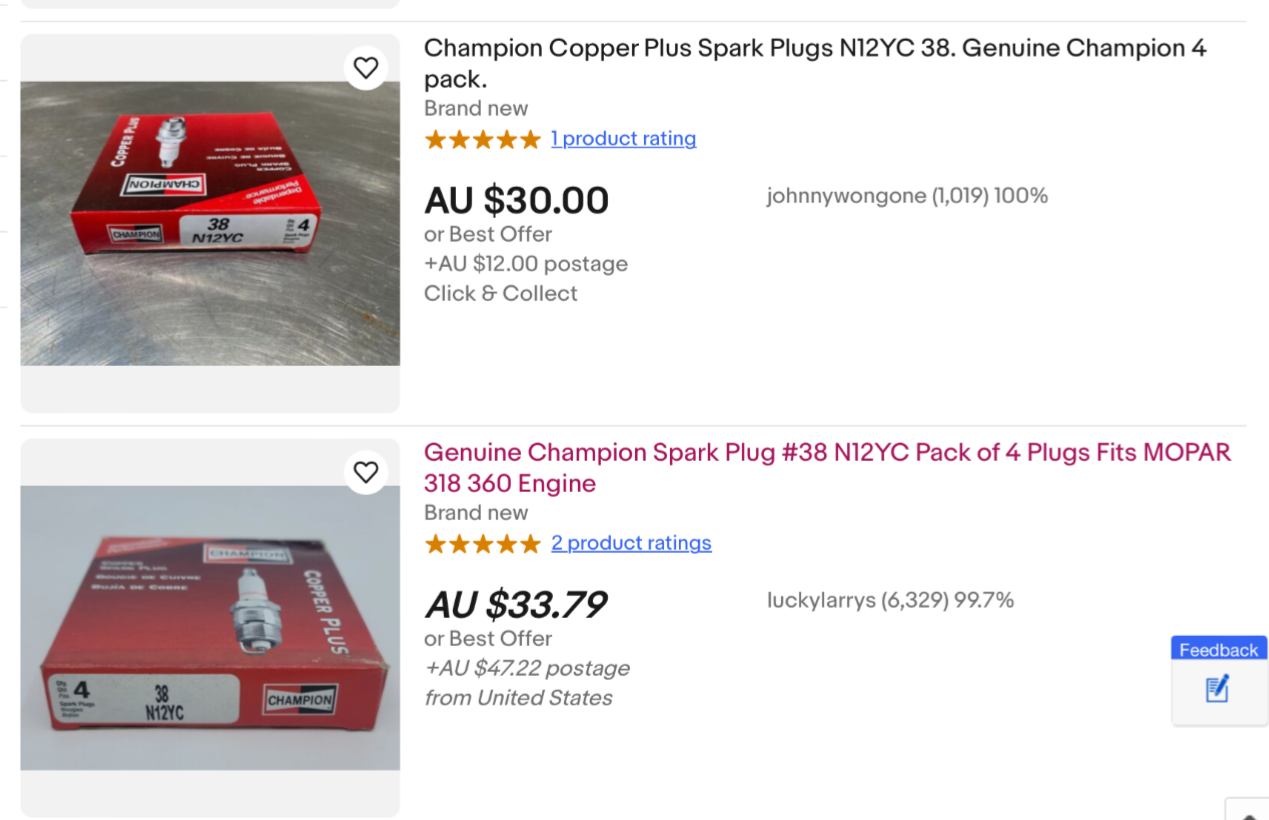Click star rating of johnnywongone's listing

[482, 139]
